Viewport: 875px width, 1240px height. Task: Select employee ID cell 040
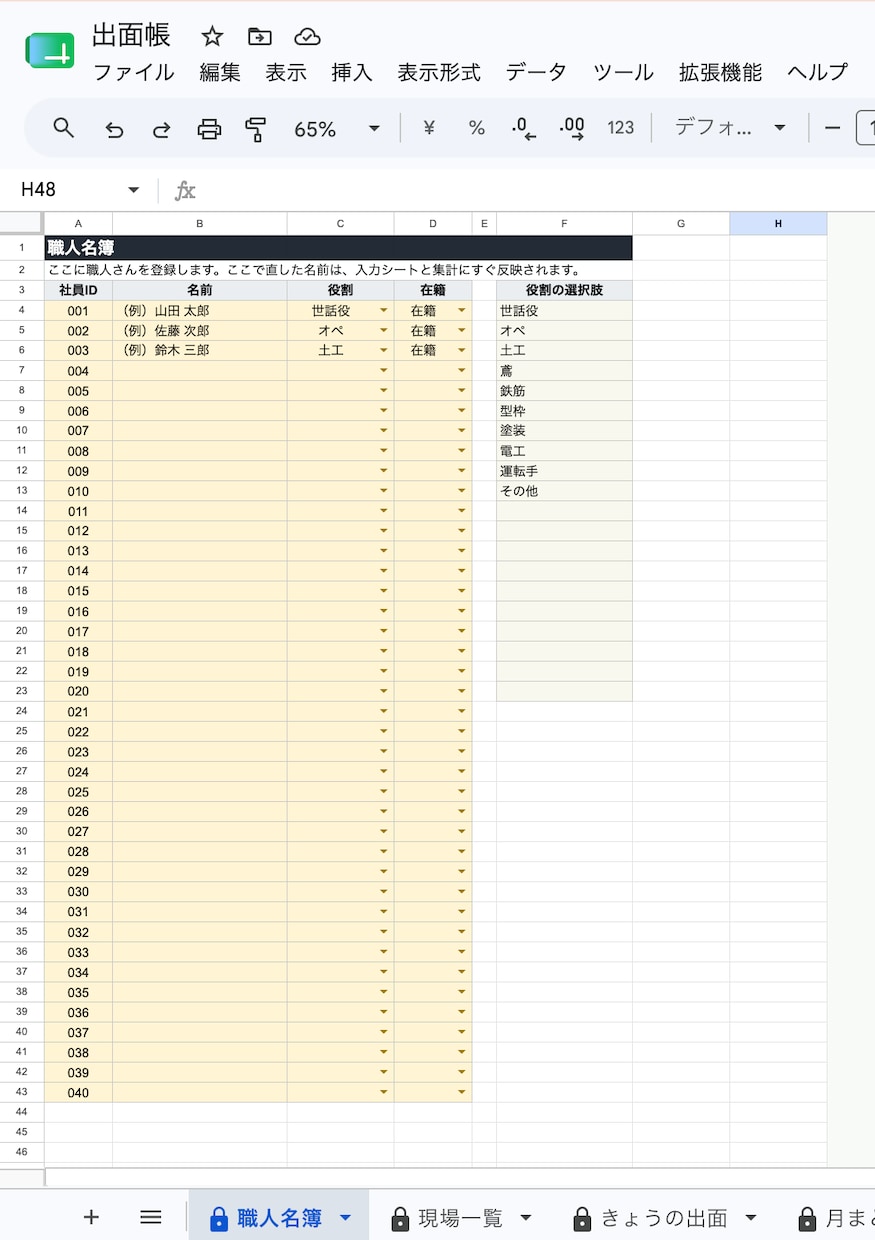tap(78, 1093)
